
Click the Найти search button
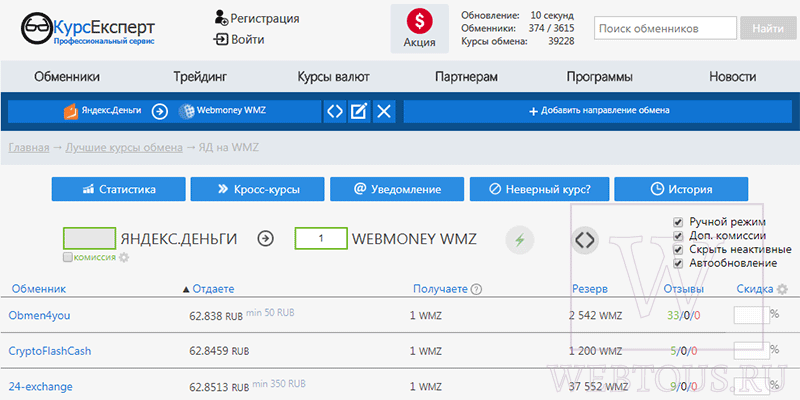click(x=768, y=29)
